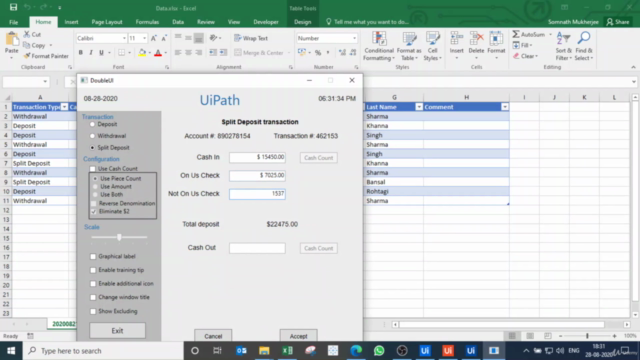
Task: Switch to the Formulas tab
Action: (147, 22)
